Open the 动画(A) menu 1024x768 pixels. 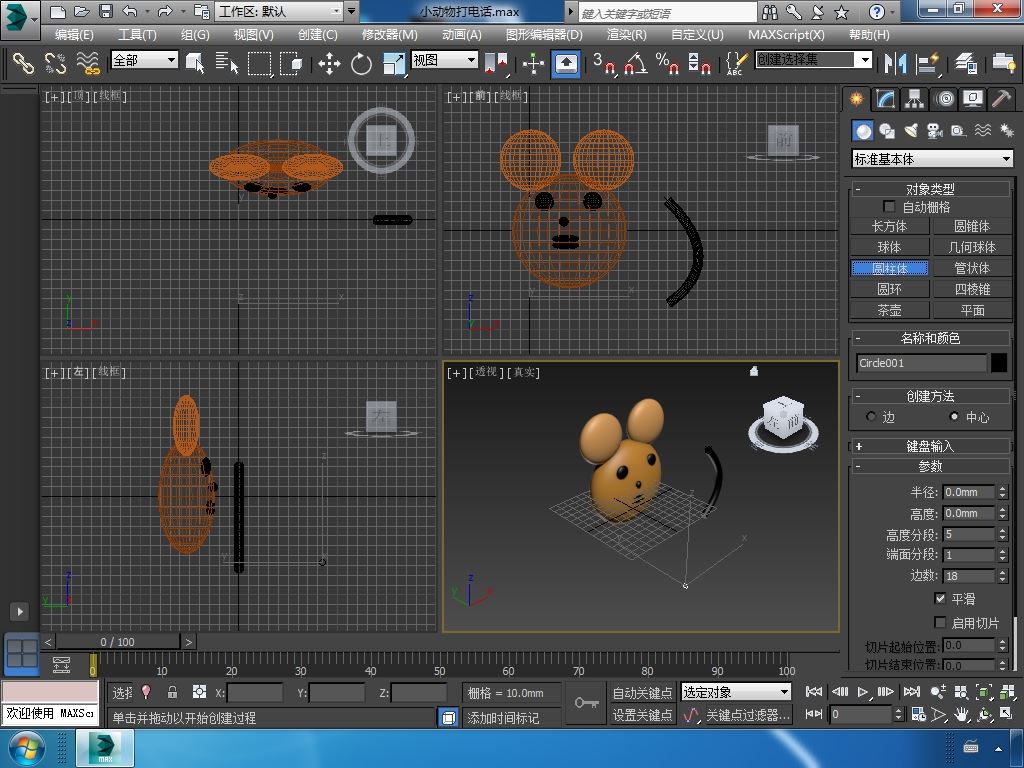point(462,35)
